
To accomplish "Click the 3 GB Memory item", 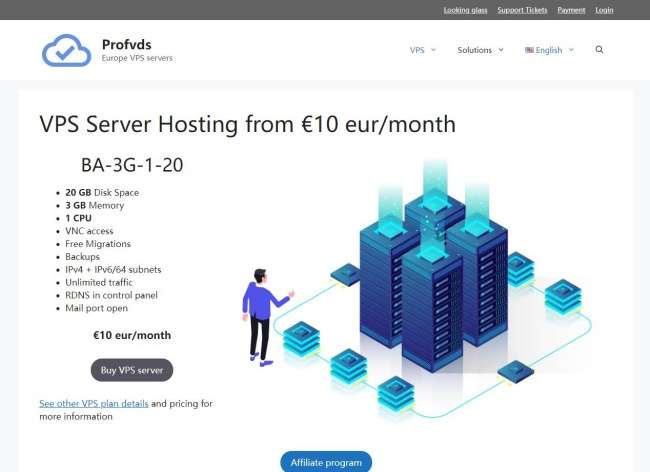I will 95,206.
